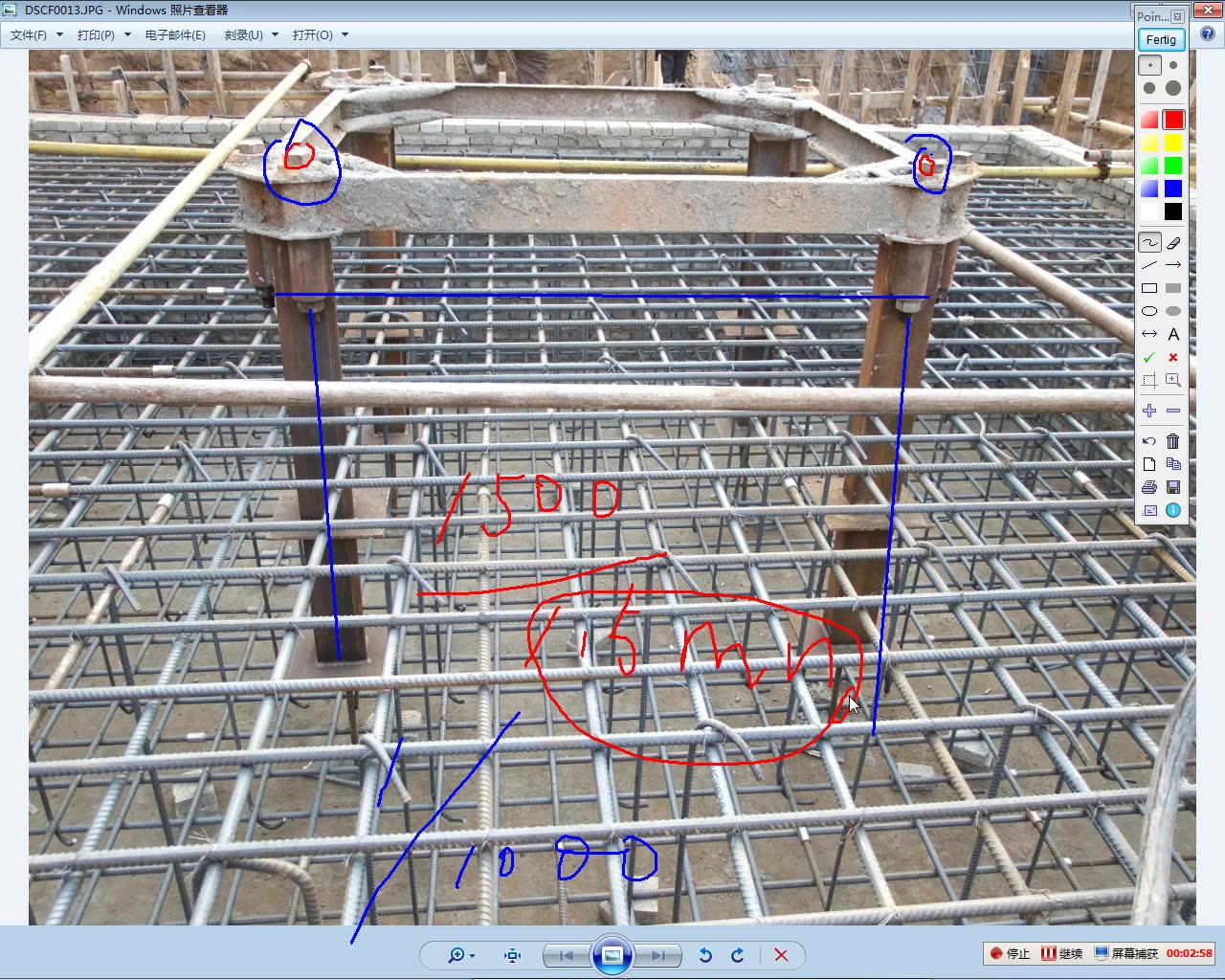Open the 打印(P) menu
This screenshot has height=980, width=1225.
96,35
